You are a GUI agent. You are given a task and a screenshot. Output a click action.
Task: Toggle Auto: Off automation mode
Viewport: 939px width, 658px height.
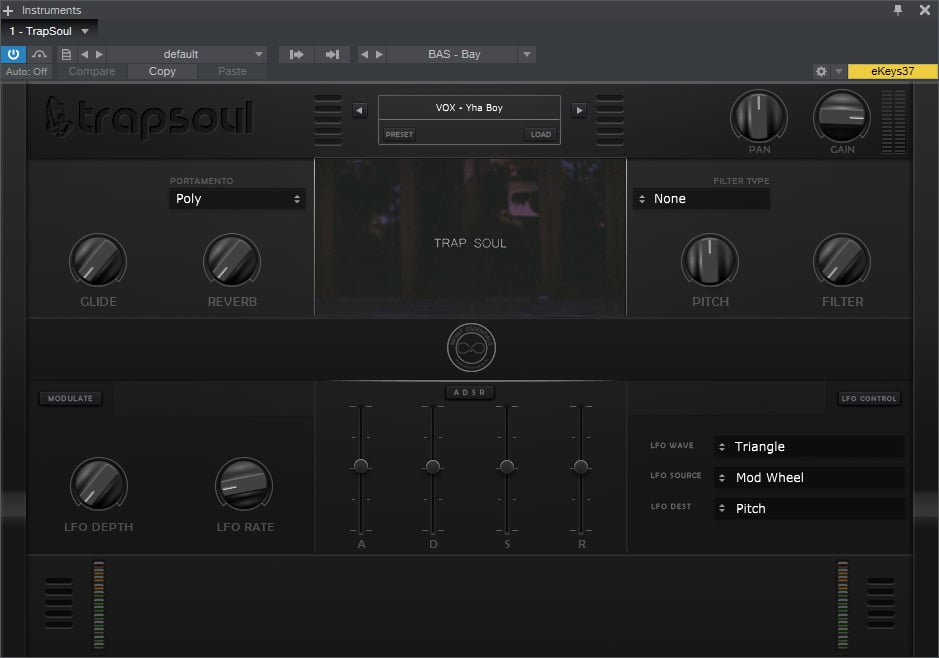pyautogui.click(x=26, y=71)
